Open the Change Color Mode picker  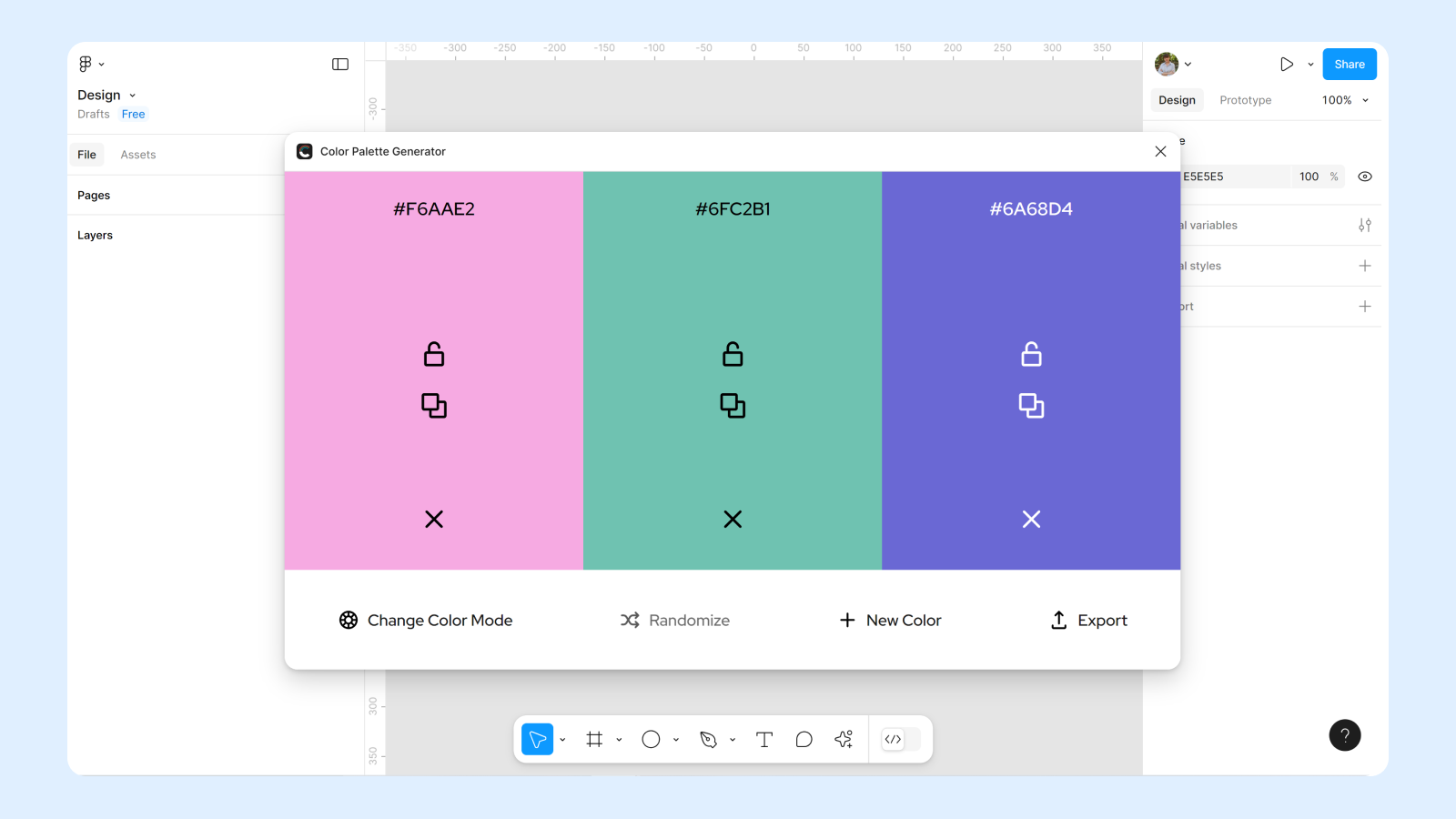(424, 620)
